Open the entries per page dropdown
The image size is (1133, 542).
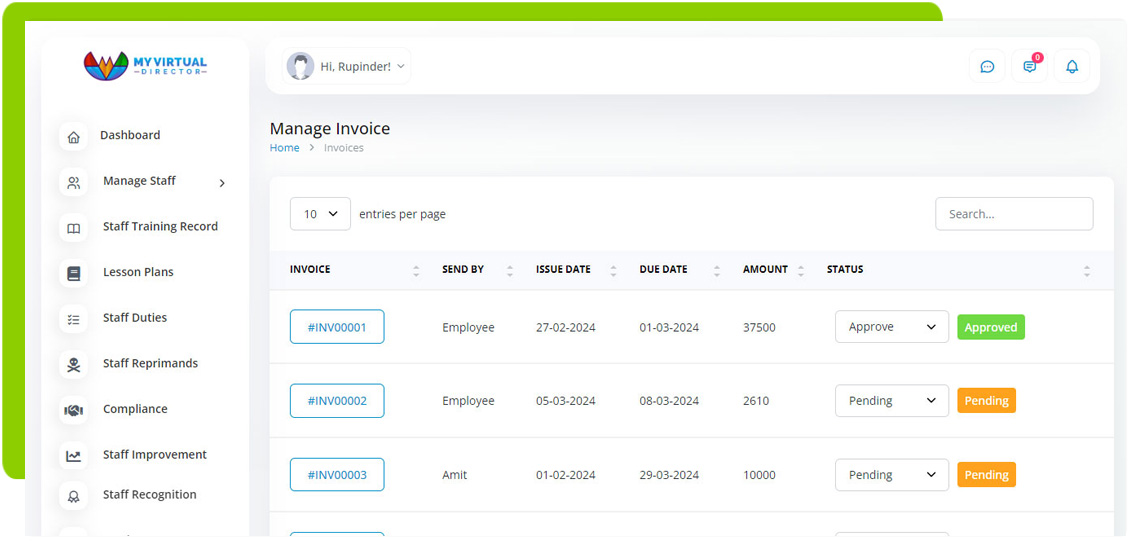pos(320,214)
